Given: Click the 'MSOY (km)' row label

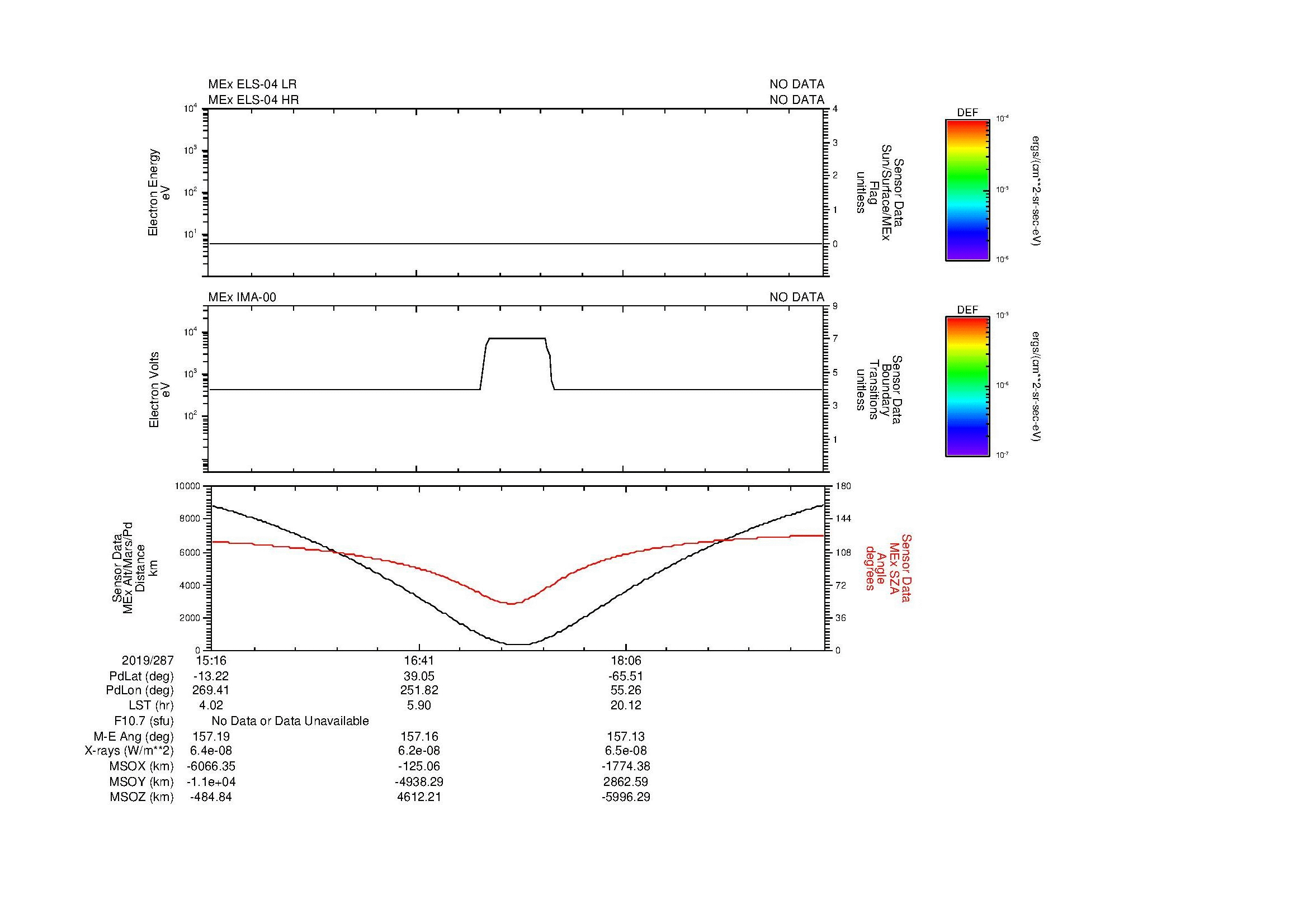Looking at the screenshot, I should (x=142, y=782).
